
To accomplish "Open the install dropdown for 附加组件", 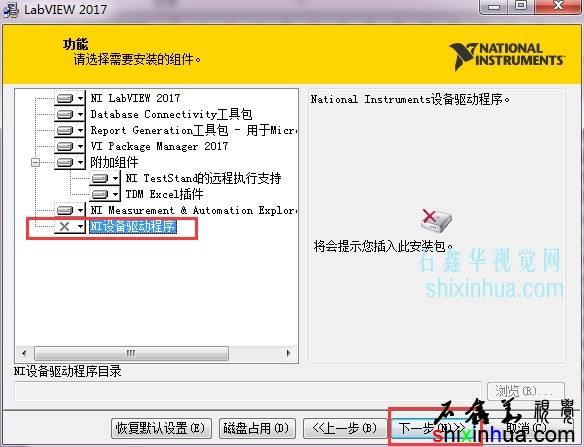I will click(80, 162).
